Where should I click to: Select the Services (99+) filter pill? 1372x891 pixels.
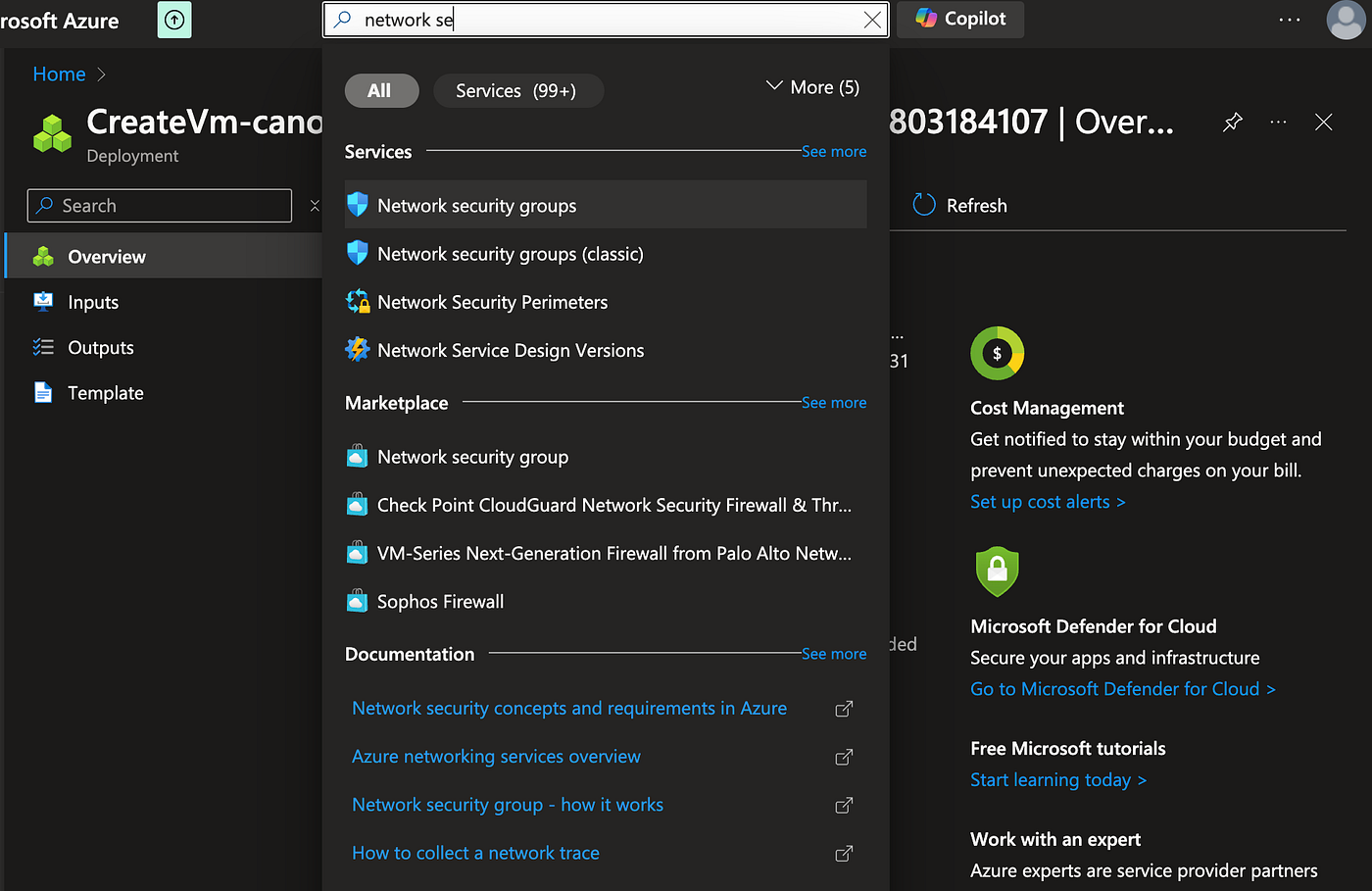tap(517, 91)
